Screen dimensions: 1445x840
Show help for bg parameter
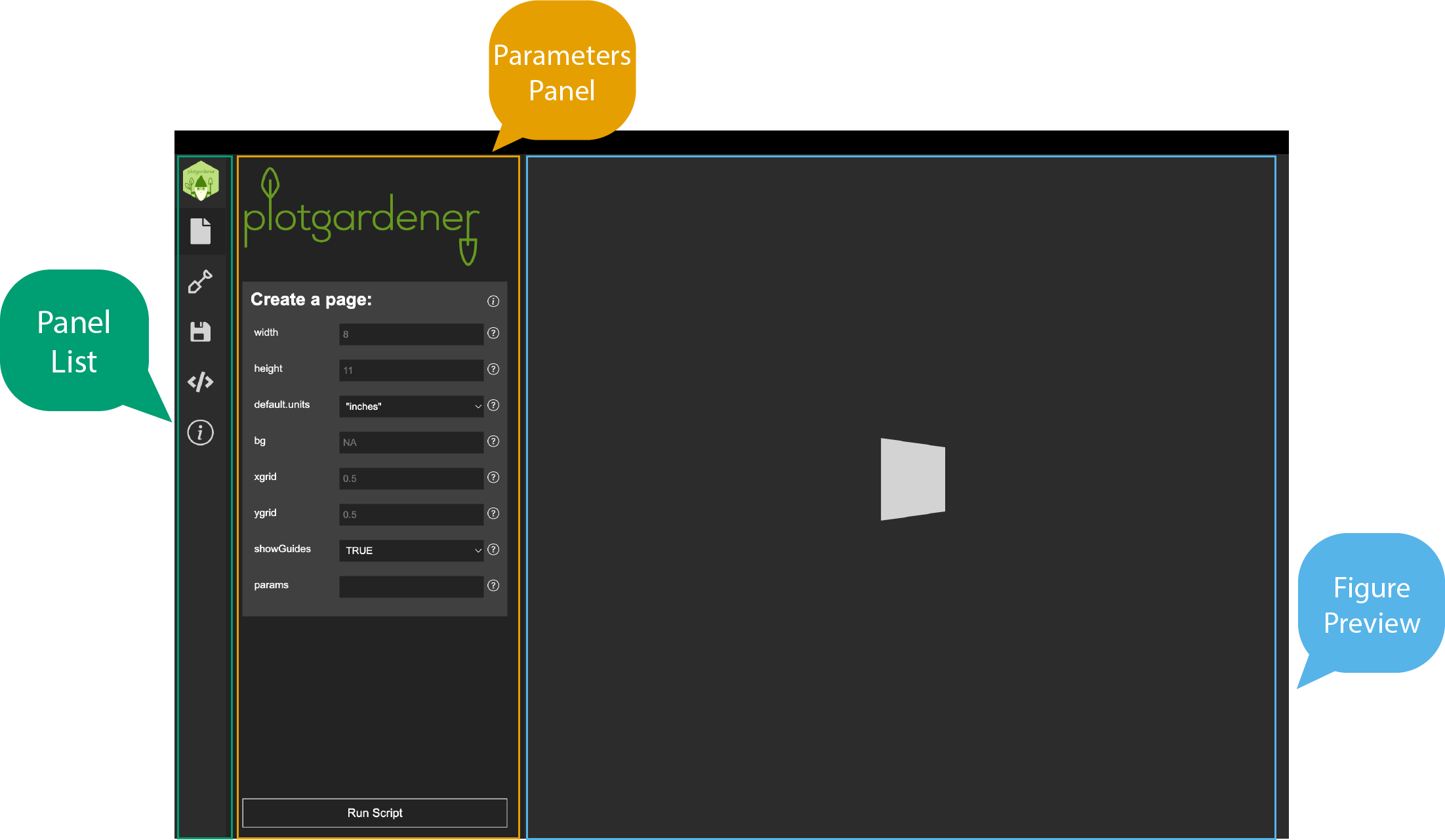[x=493, y=441]
